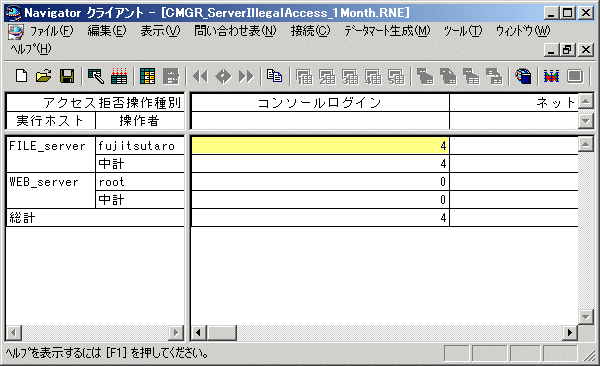The height and width of the screenshot is (366, 600).
Task: Click the コンソールログイン column header
Action: (x=320, y=103)
